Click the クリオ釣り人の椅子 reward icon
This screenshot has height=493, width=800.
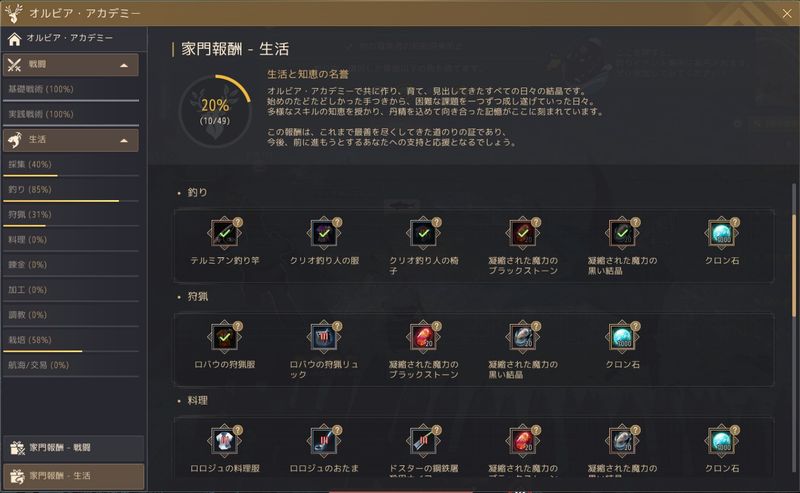(x=423, y=233)
